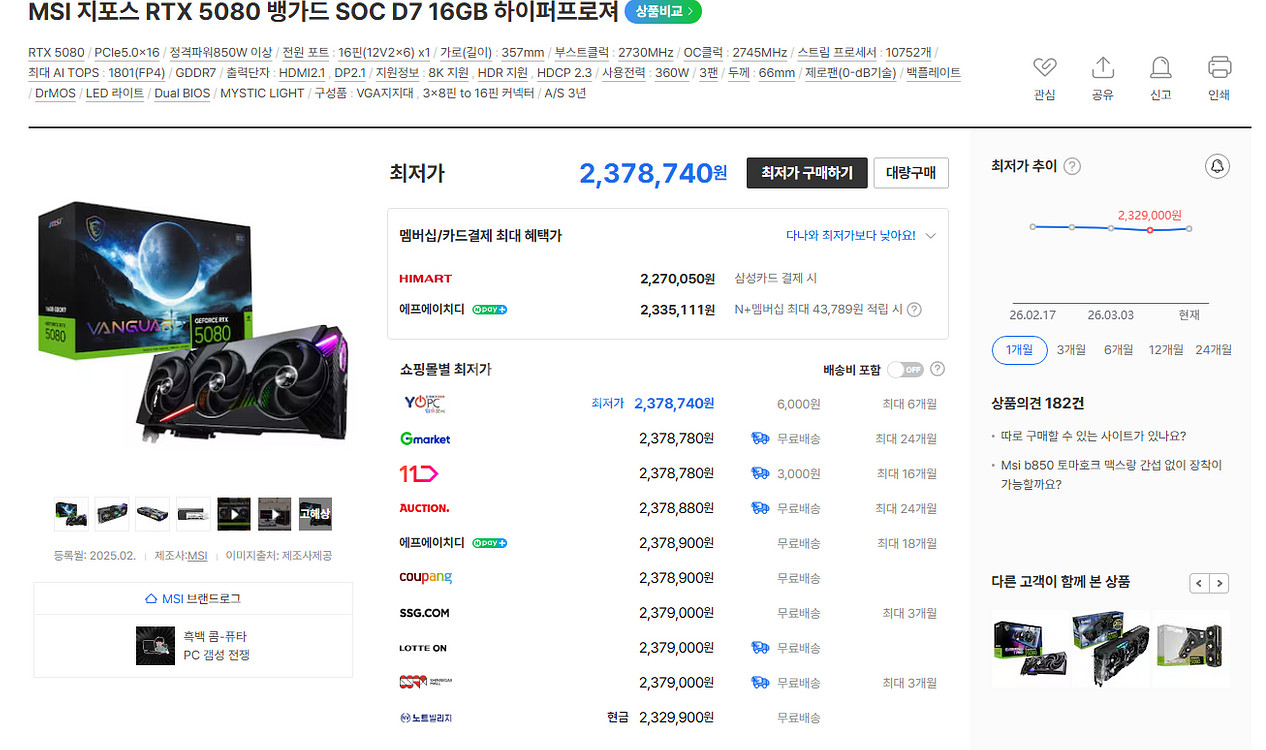Select the 12개월 price trend tab

pyautogui.click(x=1166, y=350)
